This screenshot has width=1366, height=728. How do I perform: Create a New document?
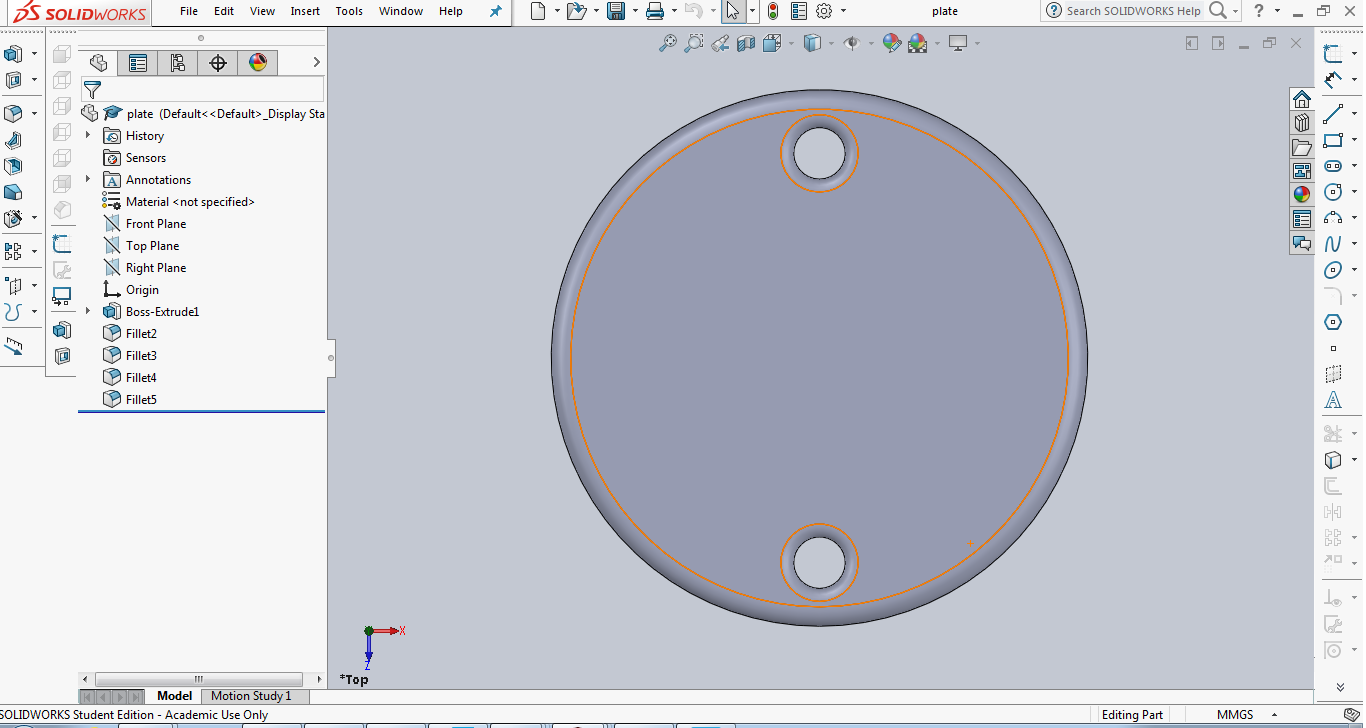tap(539, 11)
